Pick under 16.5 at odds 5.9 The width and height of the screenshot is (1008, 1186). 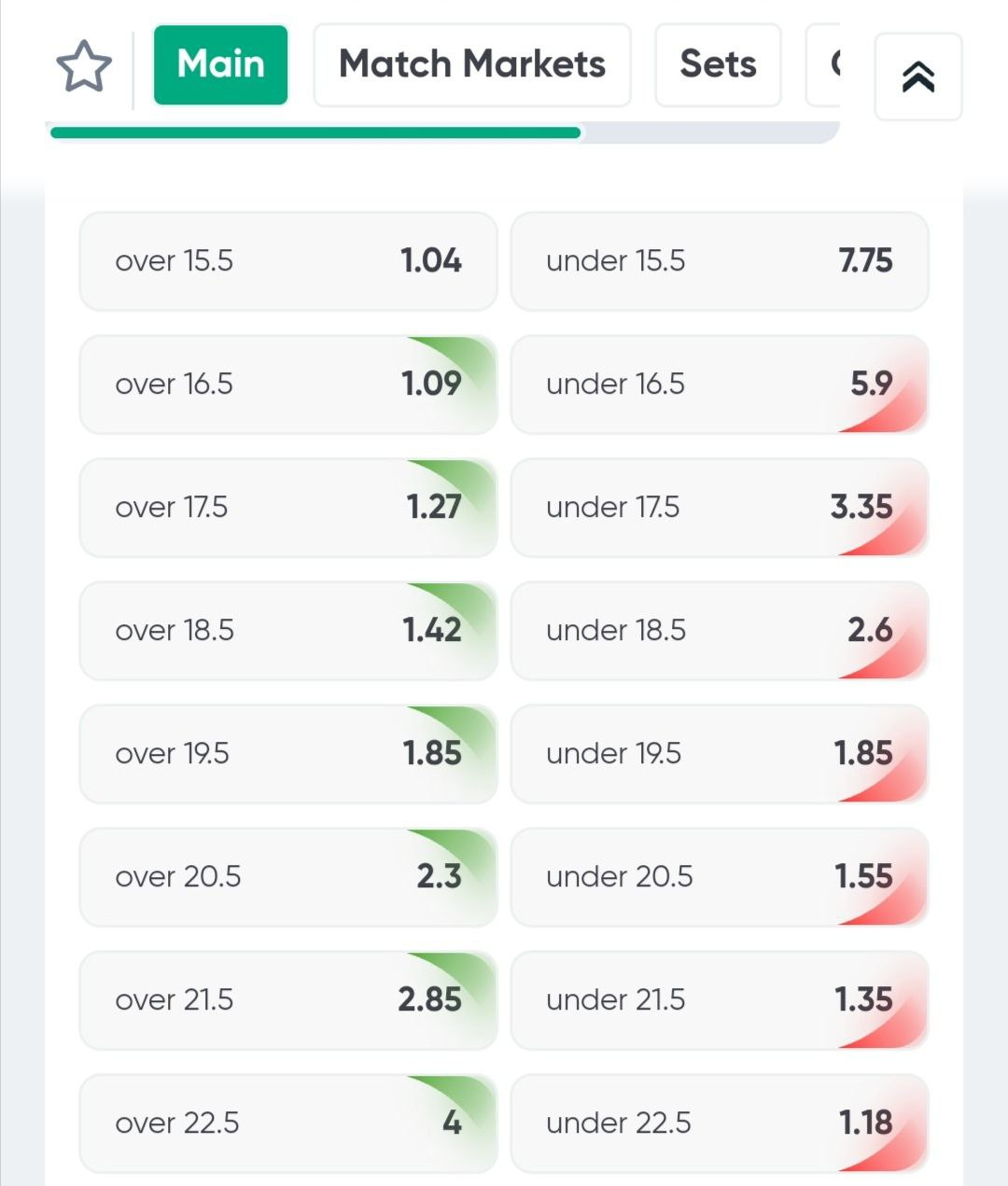pyautogui.click(x=720, y=384)
